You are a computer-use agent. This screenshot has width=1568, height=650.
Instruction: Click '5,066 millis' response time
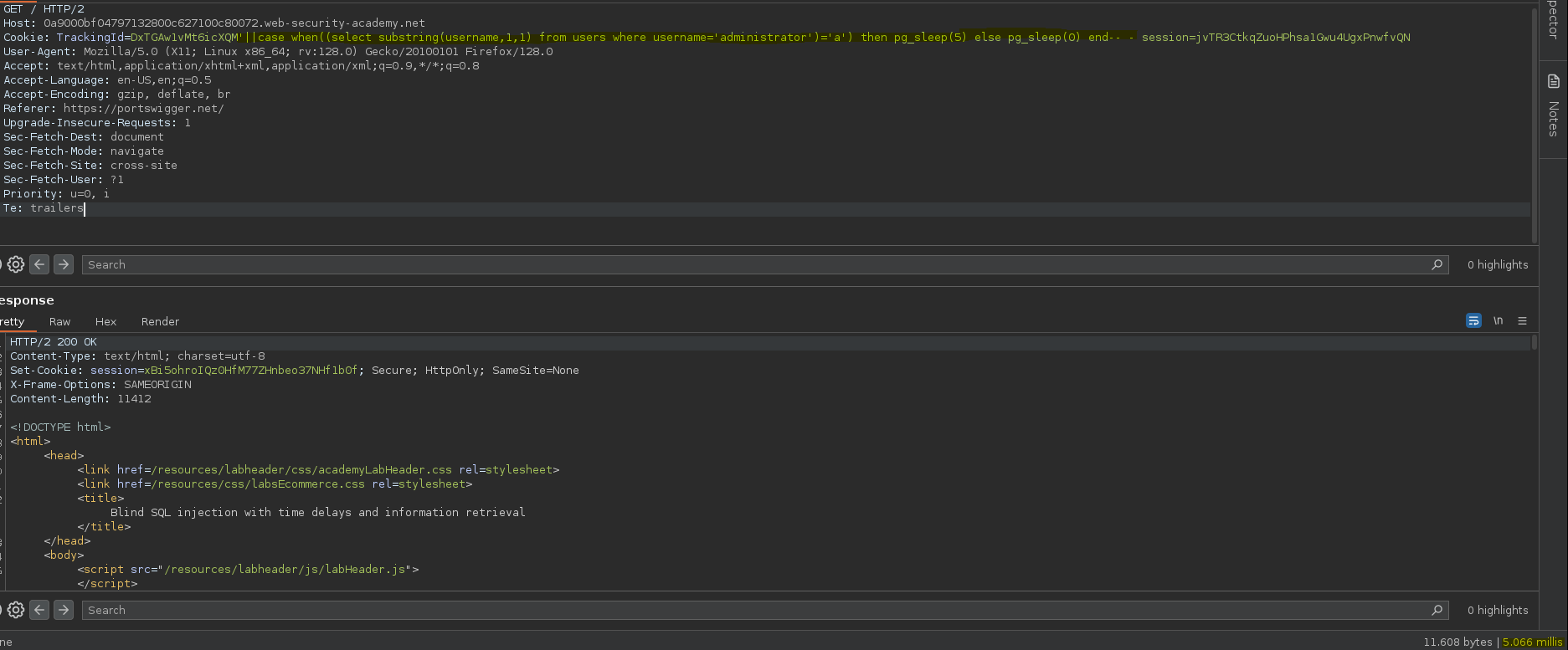1532,642
